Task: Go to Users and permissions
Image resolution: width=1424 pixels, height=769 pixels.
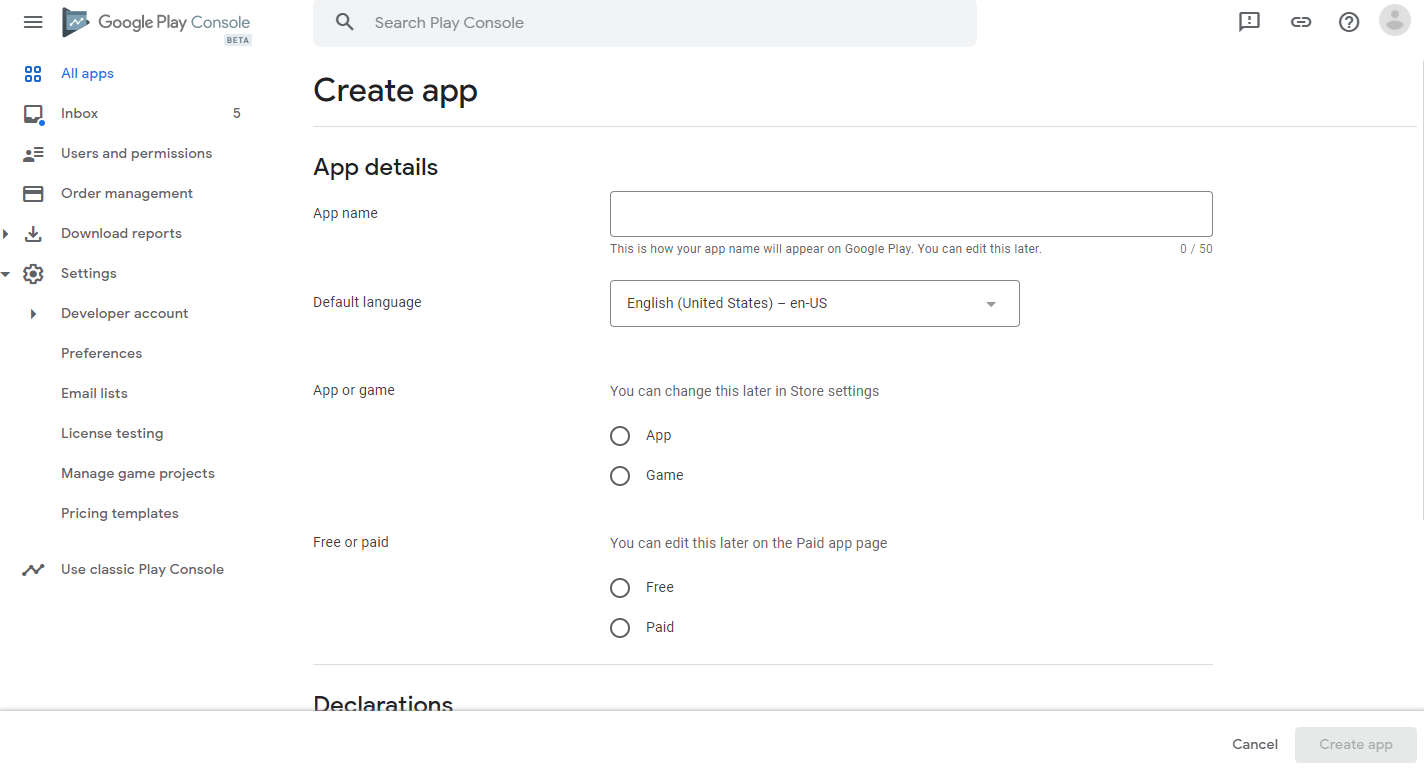Action: 136,153
